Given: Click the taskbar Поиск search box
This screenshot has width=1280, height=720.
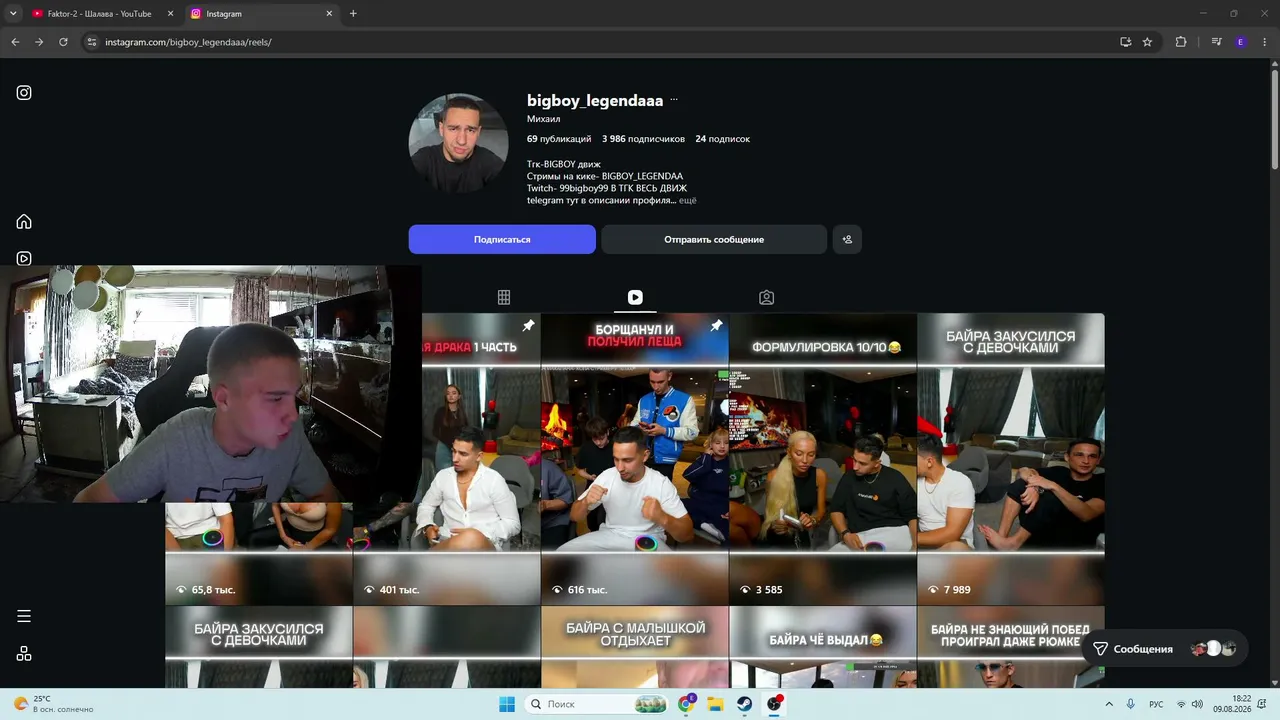Looking at the screenshot, I should click(x=597, y=704).
